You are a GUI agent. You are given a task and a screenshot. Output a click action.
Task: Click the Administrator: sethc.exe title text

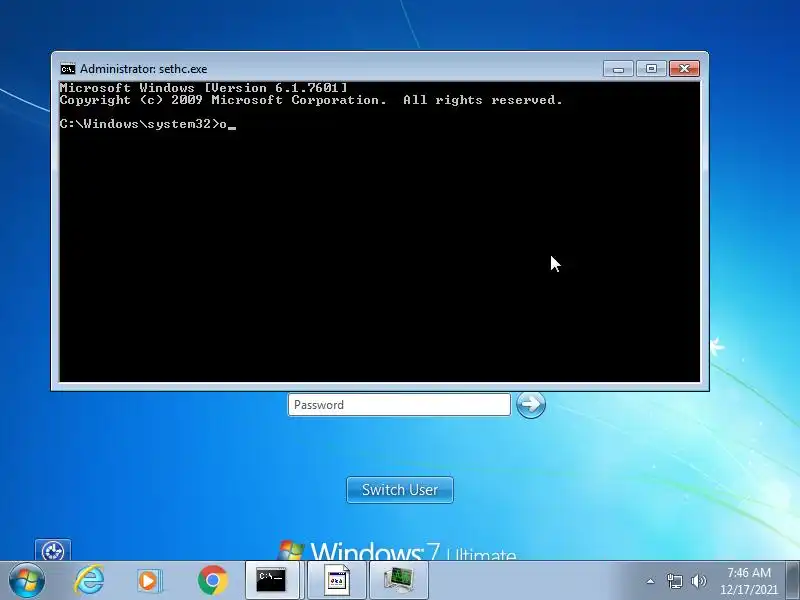(x=143, y=69)
